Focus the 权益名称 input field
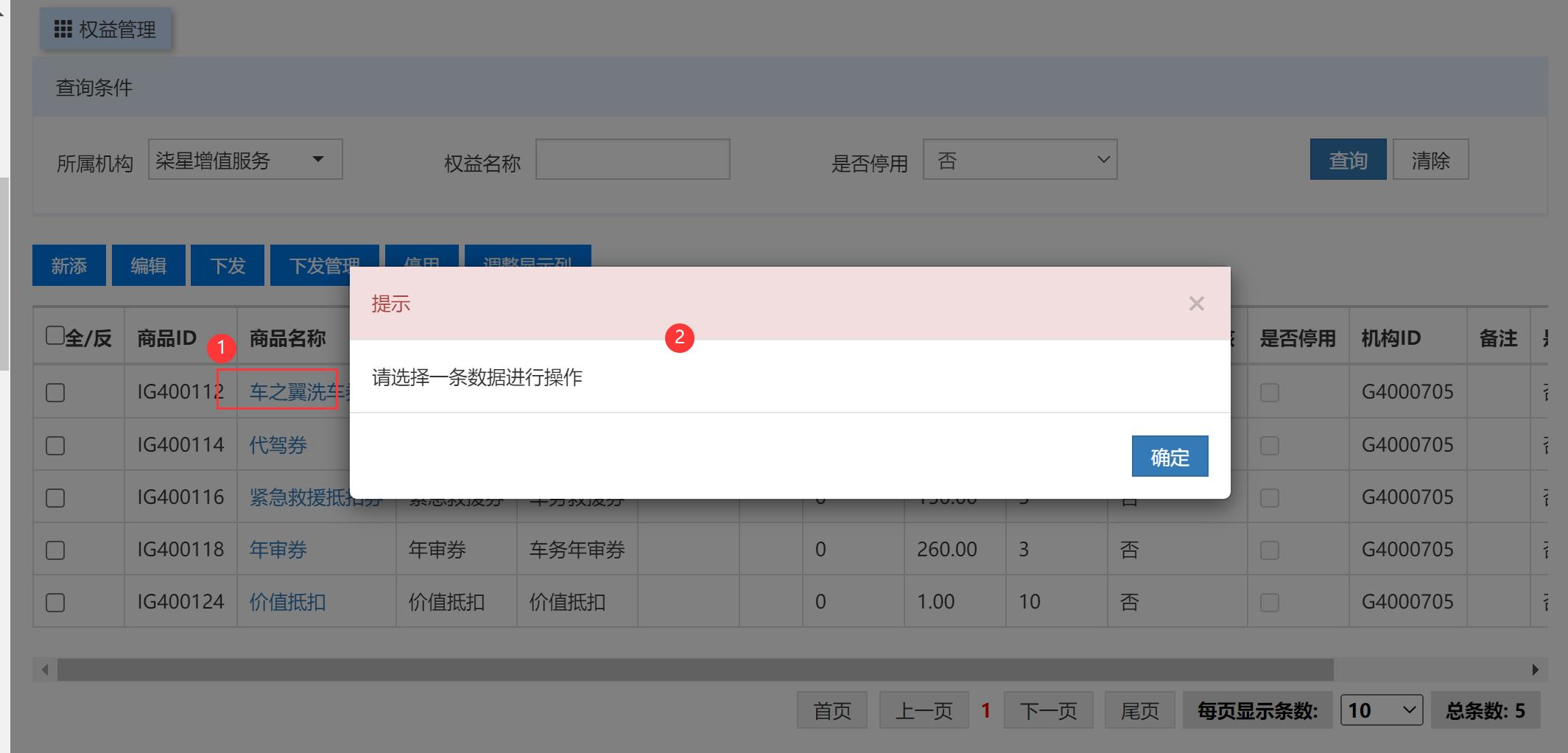The image size is (1568, 753). 633,159
